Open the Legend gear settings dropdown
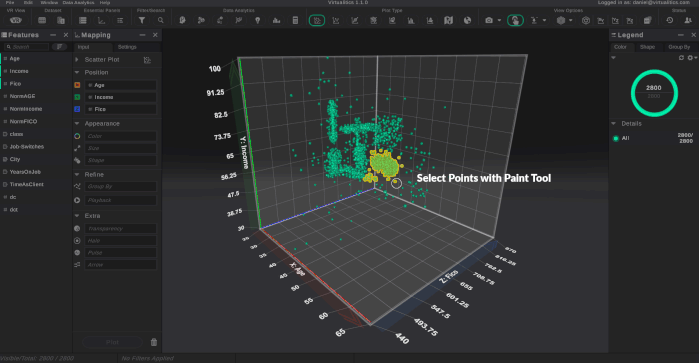 point(692,58)
